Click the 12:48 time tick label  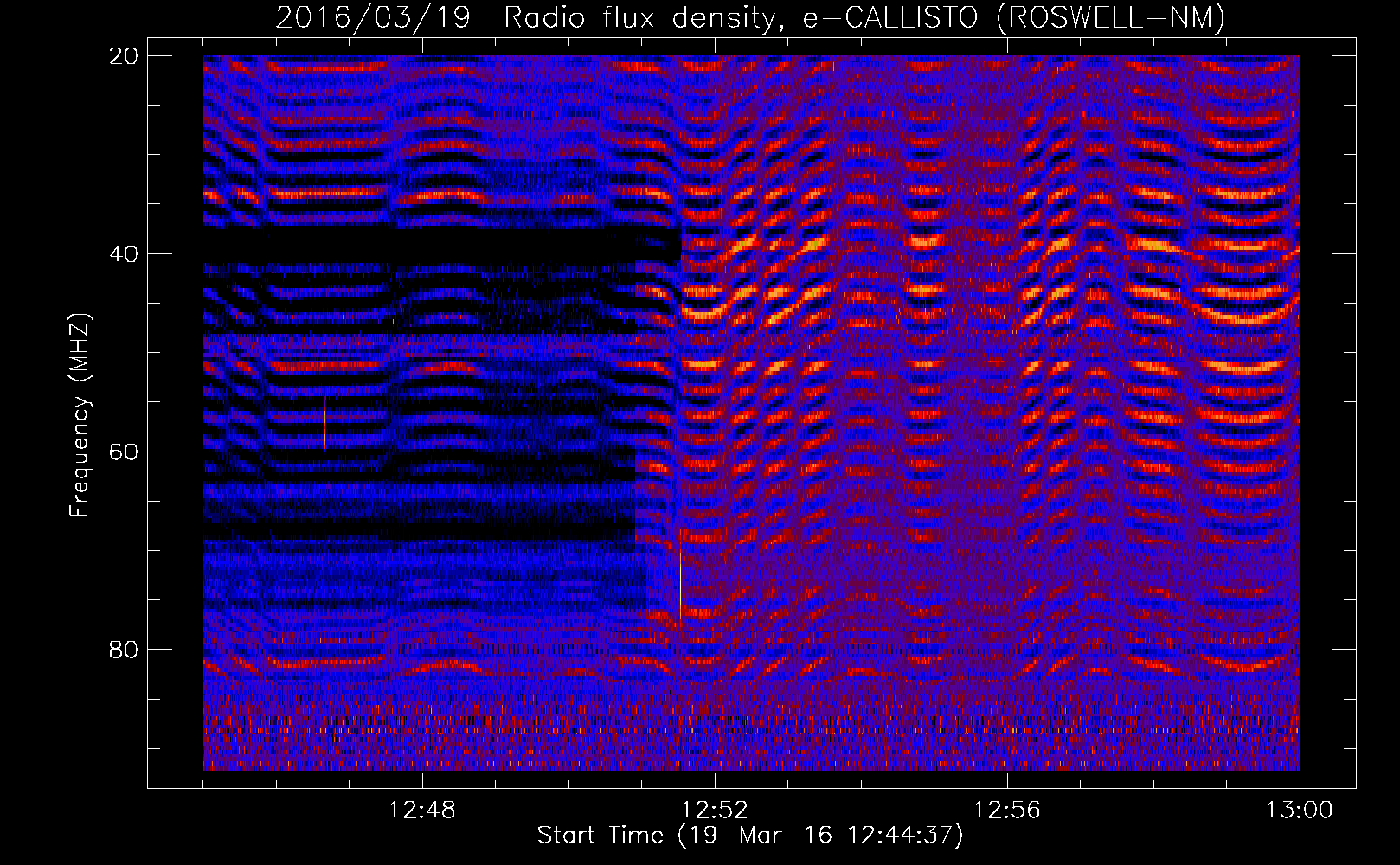(422, 811)
